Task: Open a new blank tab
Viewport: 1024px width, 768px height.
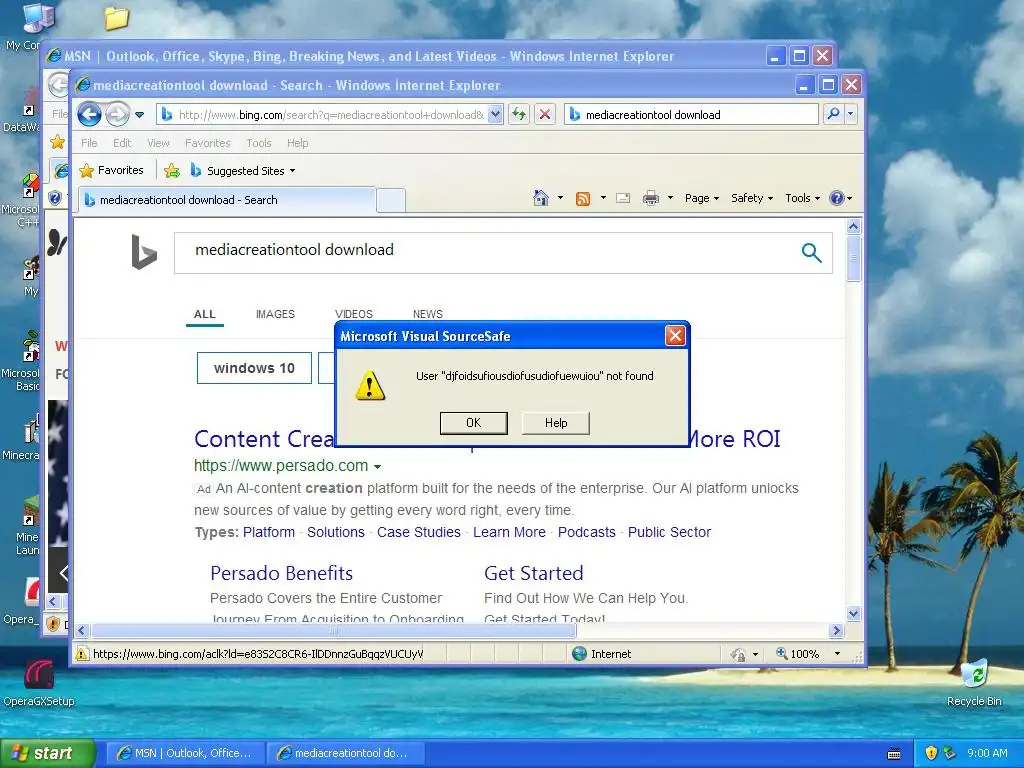Action: pos(391,200)
